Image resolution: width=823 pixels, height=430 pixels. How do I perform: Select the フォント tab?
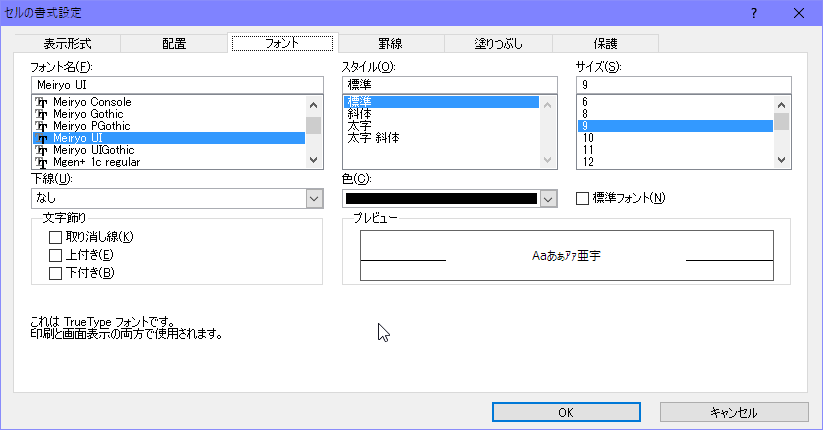pos(282,43)
